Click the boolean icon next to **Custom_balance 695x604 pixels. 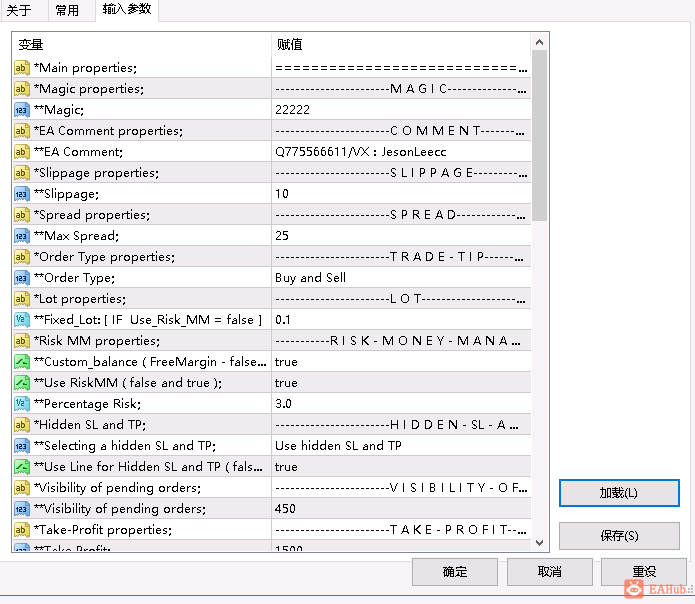pos(21,362)
